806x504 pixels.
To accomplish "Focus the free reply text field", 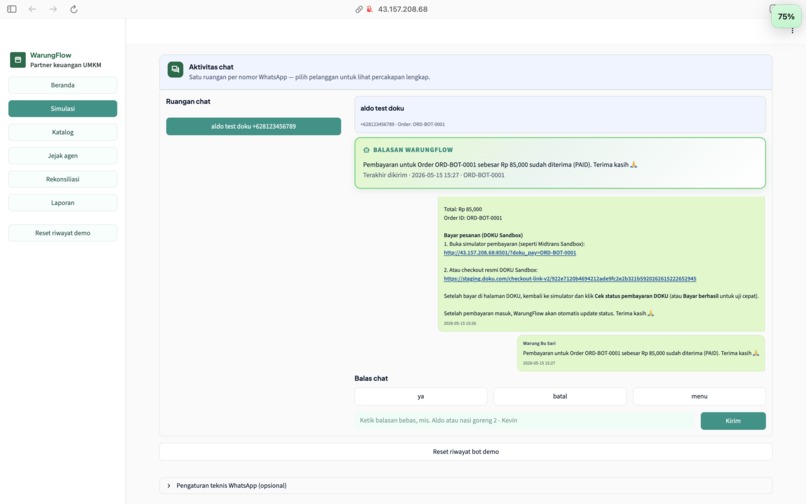I will tap(525, 421).
